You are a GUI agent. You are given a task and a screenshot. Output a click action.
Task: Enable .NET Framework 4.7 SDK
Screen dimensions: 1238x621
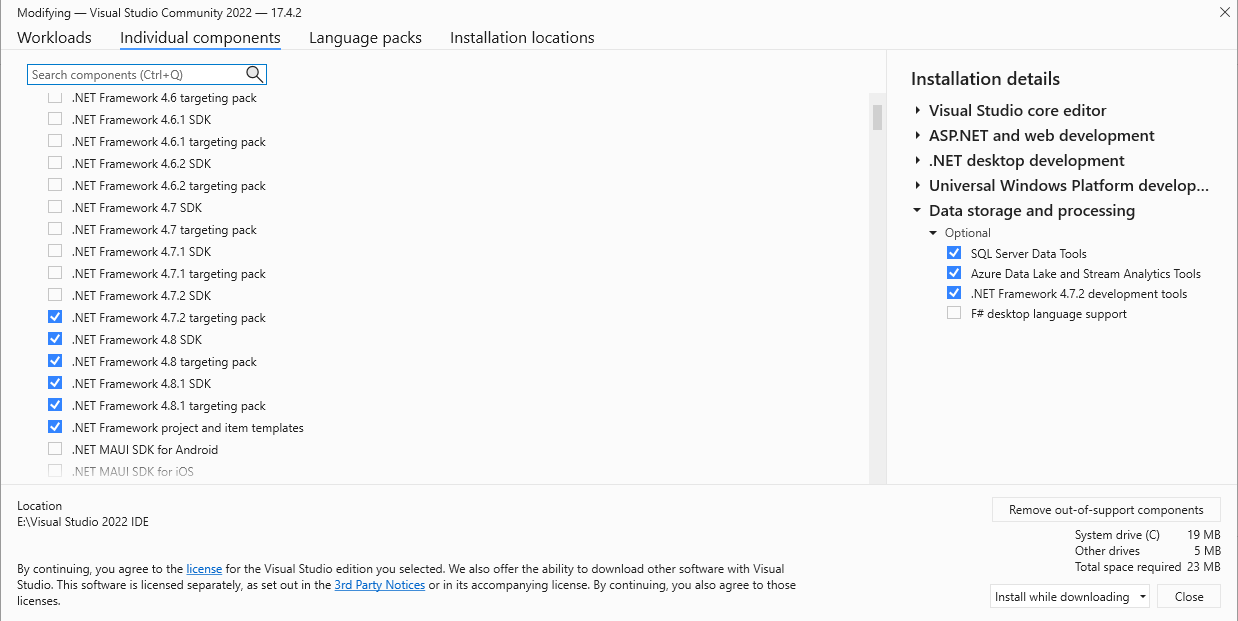click(55, 207)
